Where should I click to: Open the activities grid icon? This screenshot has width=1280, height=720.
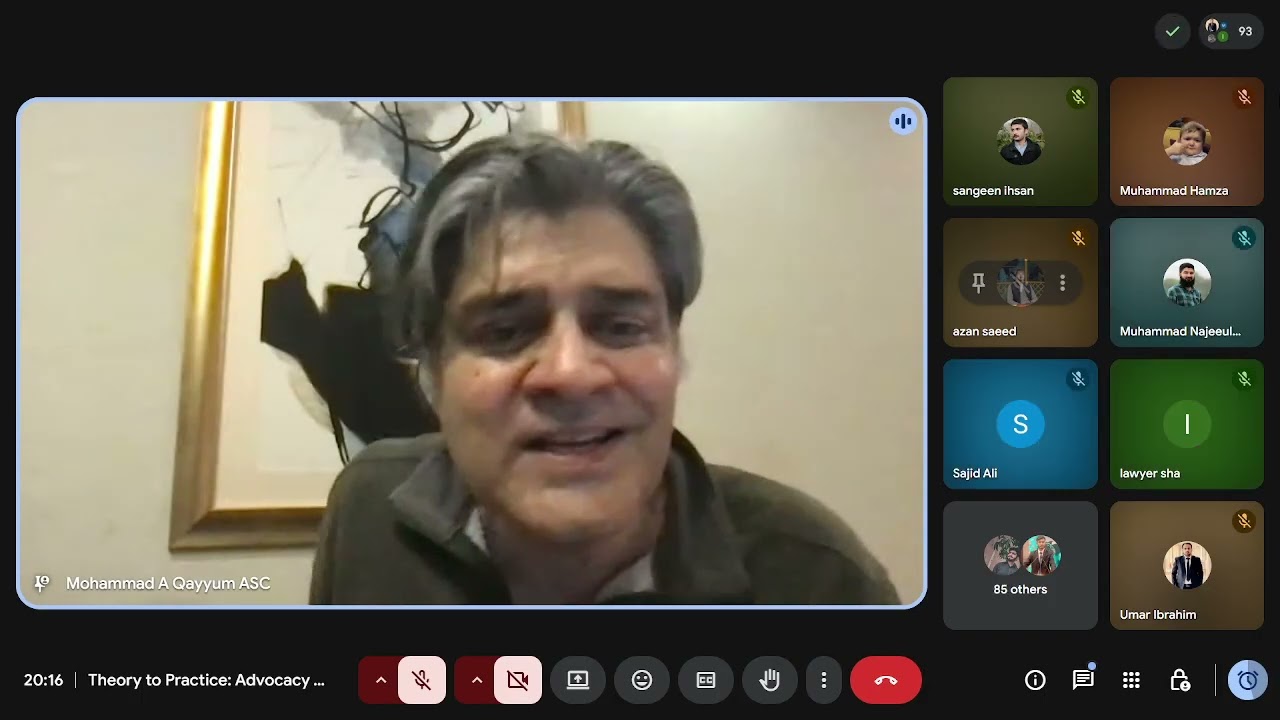pos(1131,680)
